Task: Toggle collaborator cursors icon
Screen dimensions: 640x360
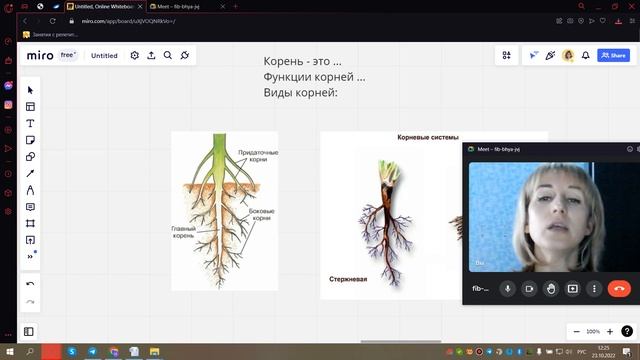Action: coord(533,55)
